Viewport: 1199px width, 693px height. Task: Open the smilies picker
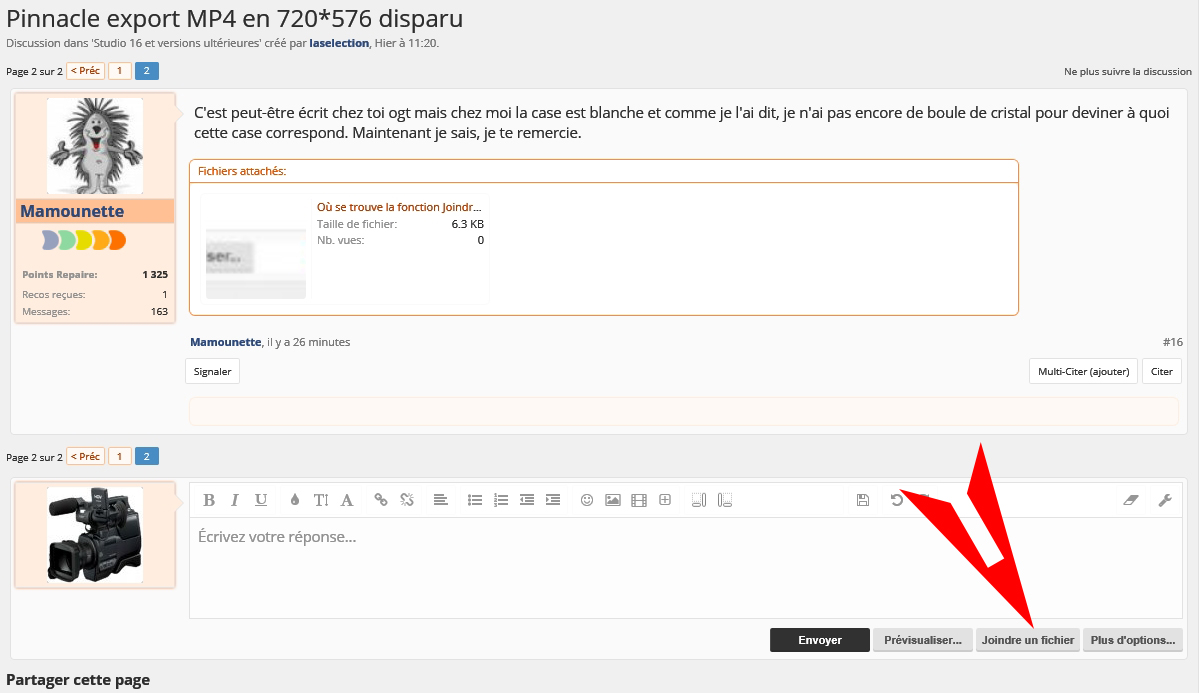coord(587,500)
